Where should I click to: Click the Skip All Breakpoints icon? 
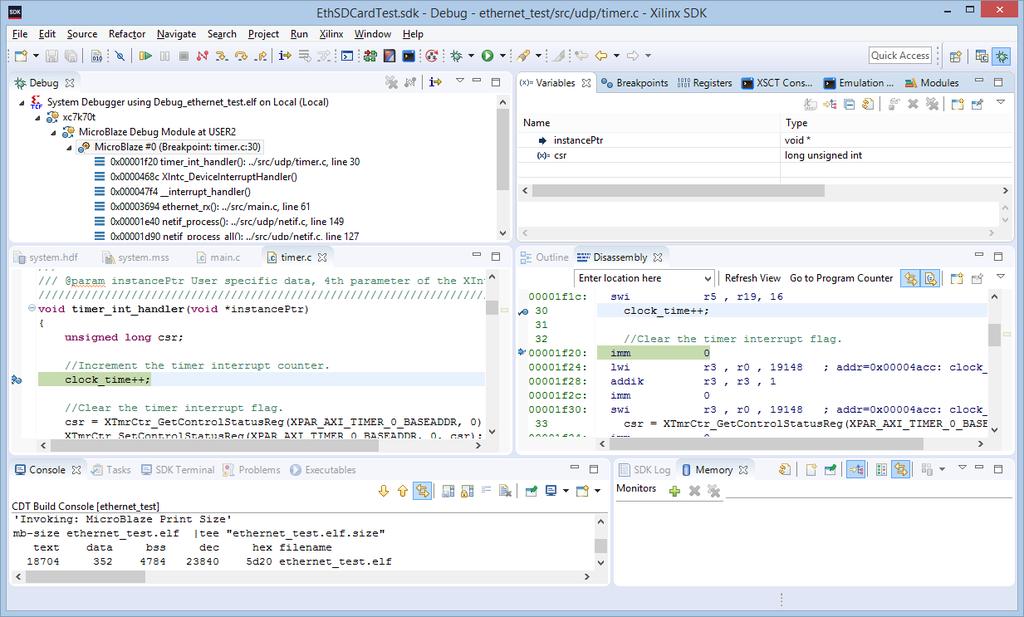[120, 56]
